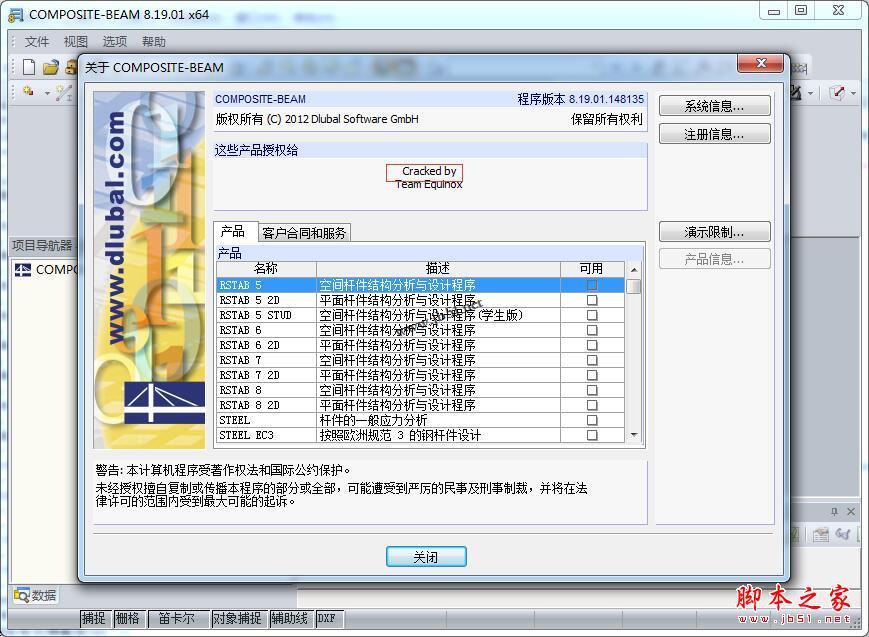Click the Open folder icon in toolbar
The image size is (869, 637).
pos(50,68)
